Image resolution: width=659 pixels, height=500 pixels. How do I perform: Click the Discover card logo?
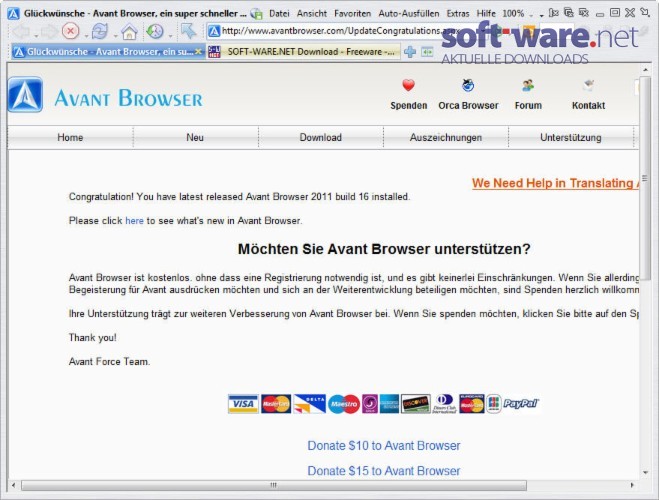416,404
